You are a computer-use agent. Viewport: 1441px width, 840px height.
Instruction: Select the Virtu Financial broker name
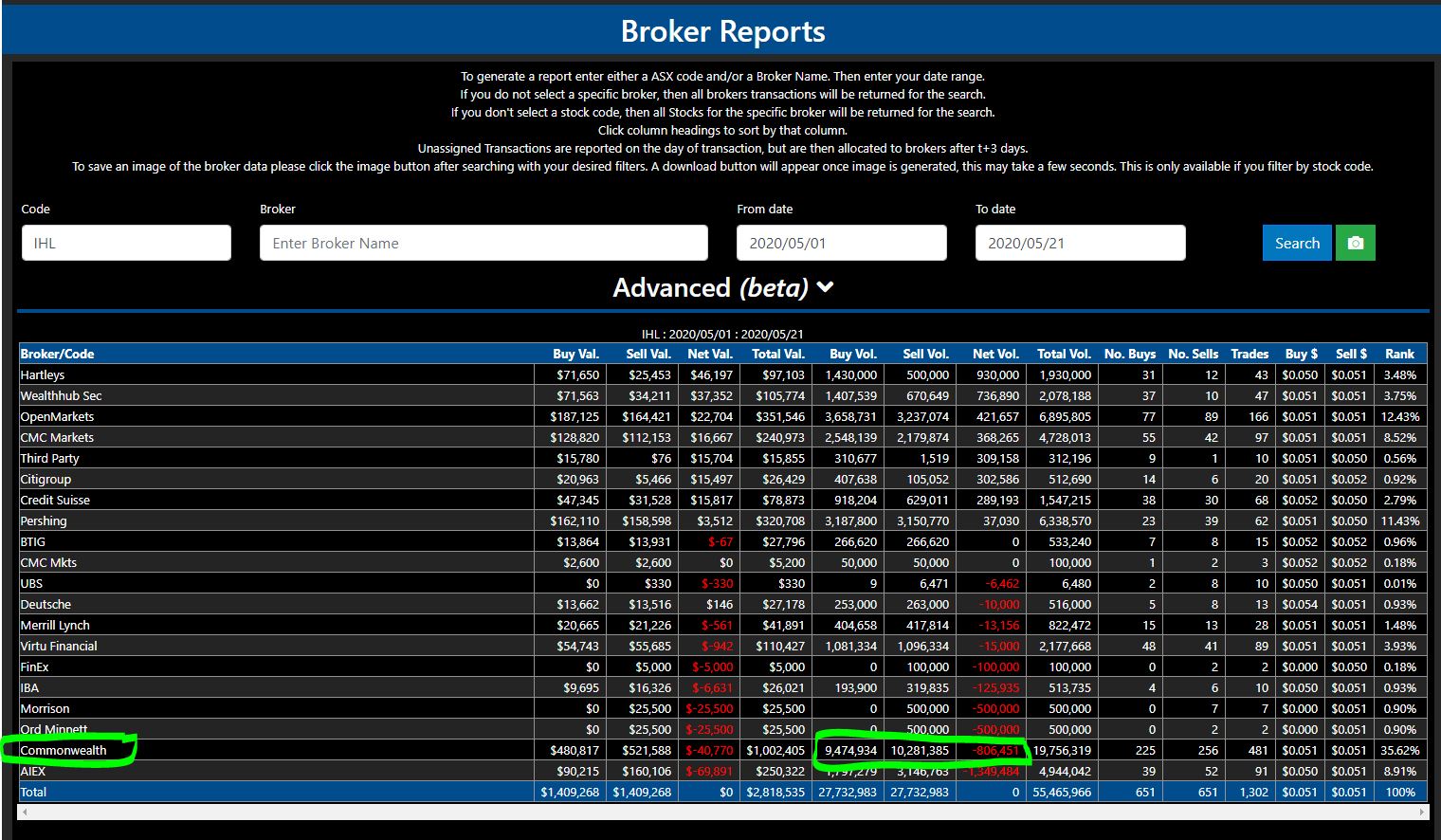pyautogui.click(x=59, y=646)
